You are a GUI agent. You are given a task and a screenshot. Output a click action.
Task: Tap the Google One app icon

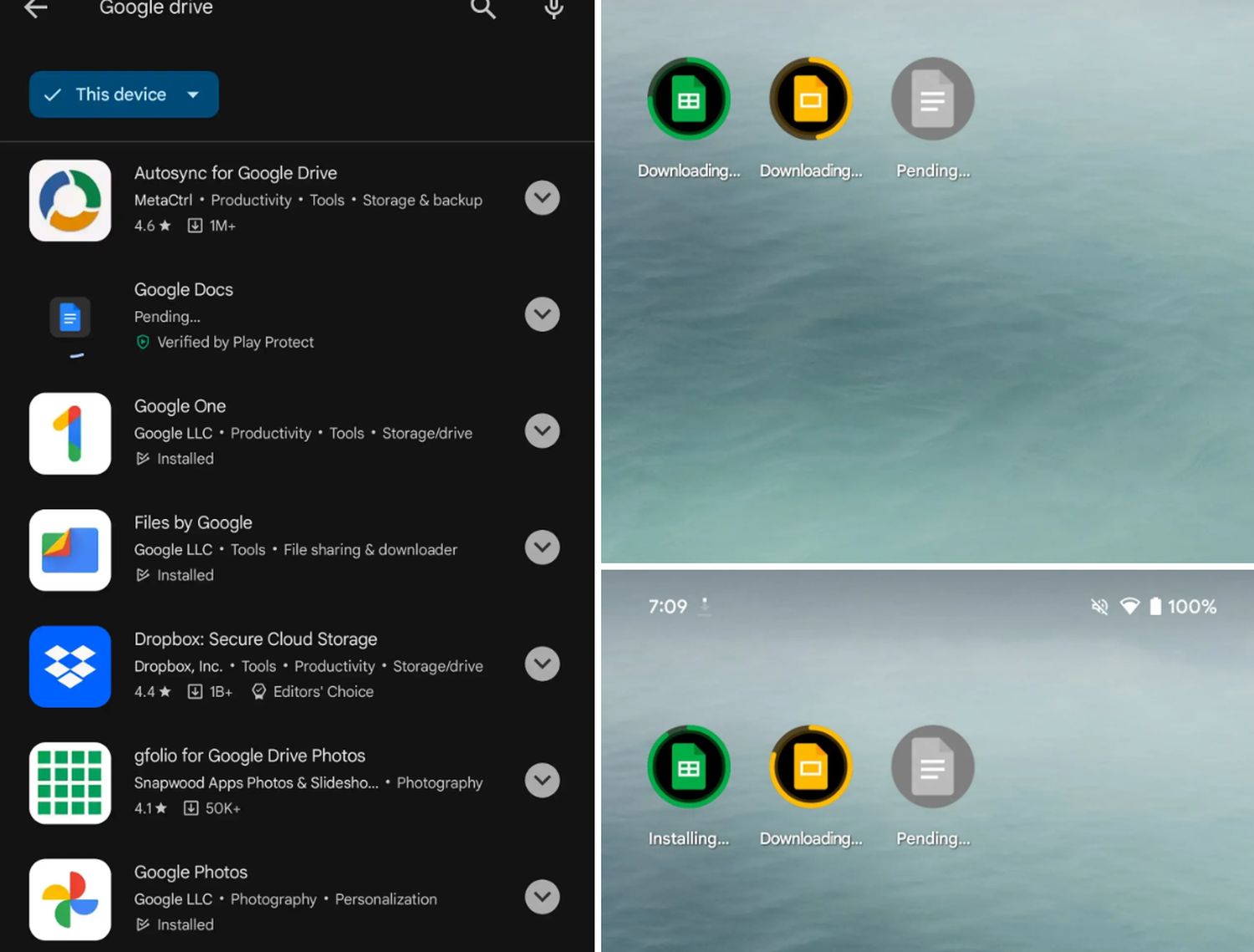tap(70, 434)
